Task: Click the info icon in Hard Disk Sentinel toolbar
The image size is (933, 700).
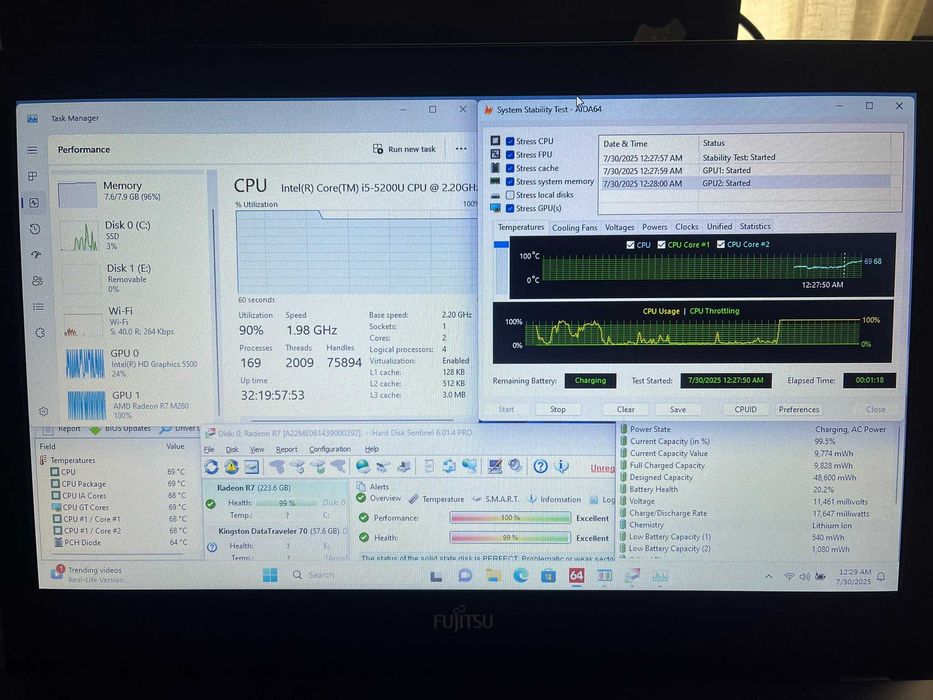Action: (561, 466)
